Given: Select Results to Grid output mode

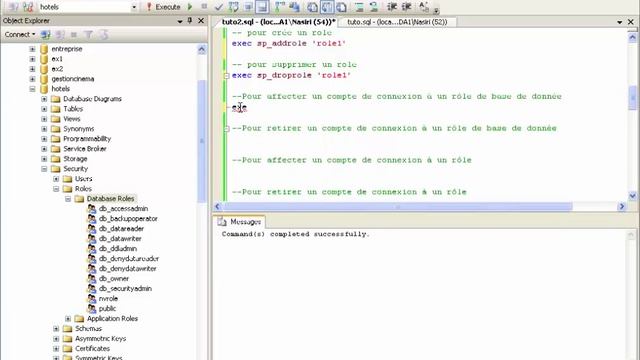Looking at the screenshot, I should [x=327, y=7].
